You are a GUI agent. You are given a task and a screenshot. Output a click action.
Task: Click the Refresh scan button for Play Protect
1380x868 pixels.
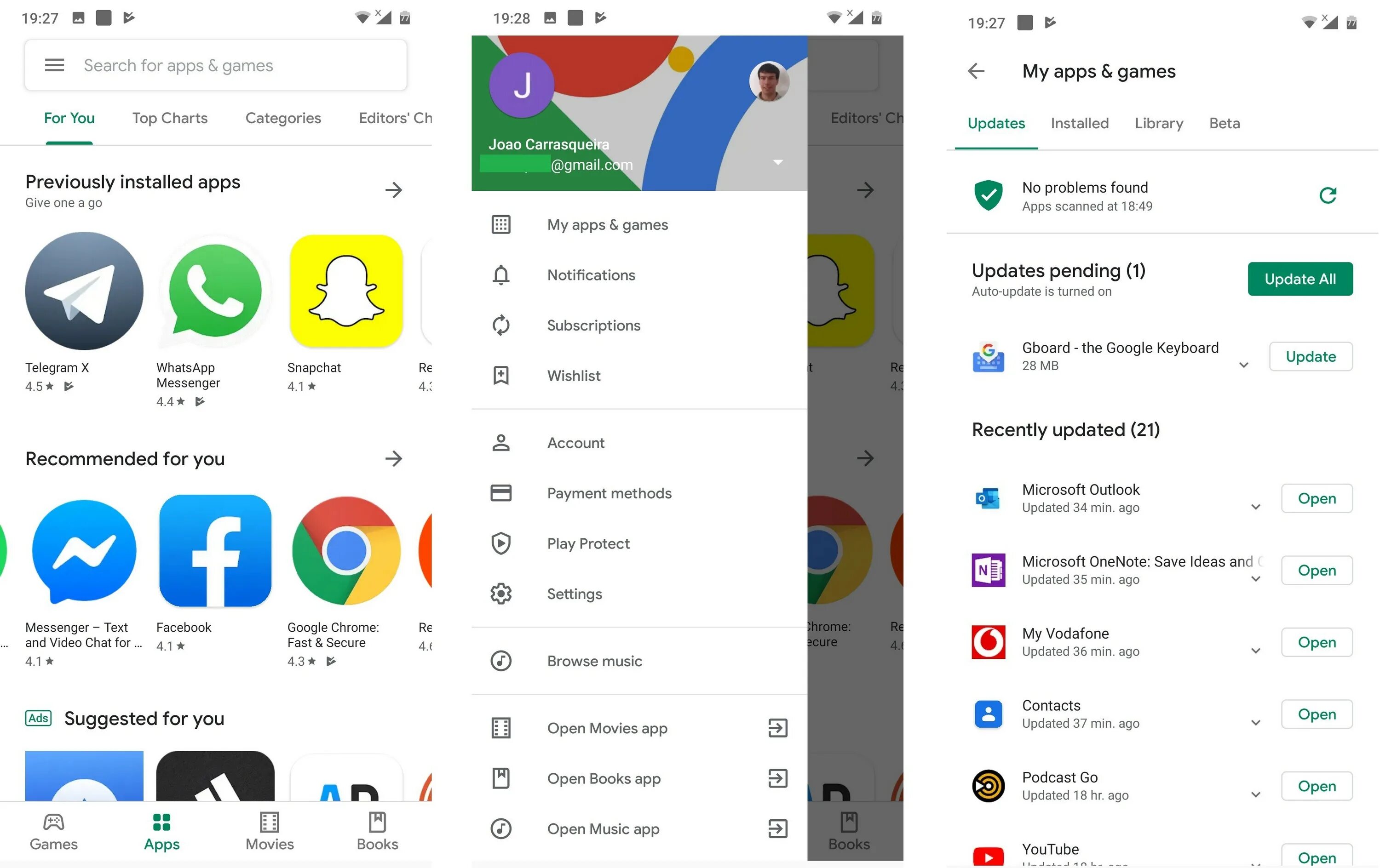pos(1329,196)
